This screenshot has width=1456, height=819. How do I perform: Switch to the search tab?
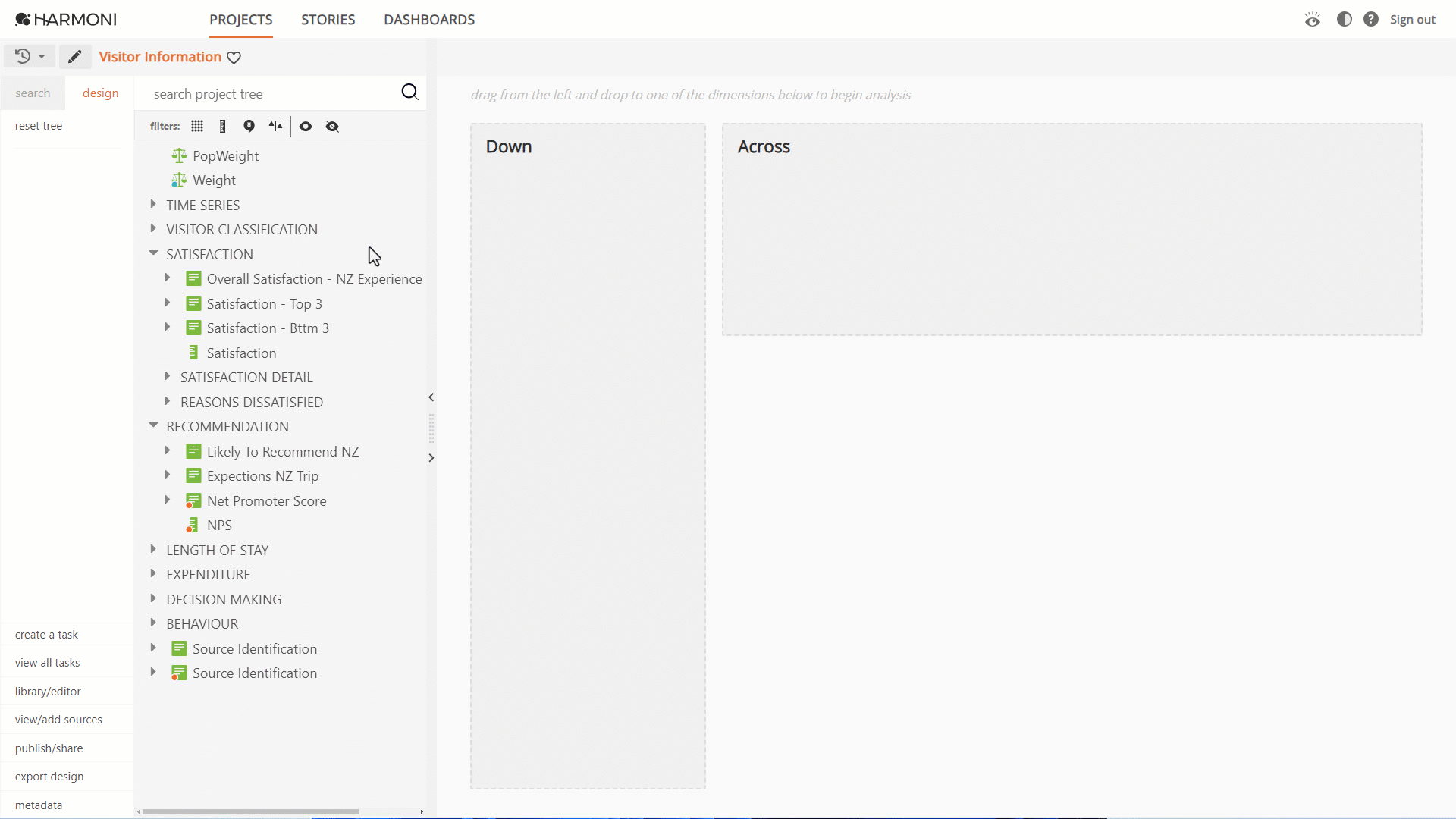coord(33,93)
